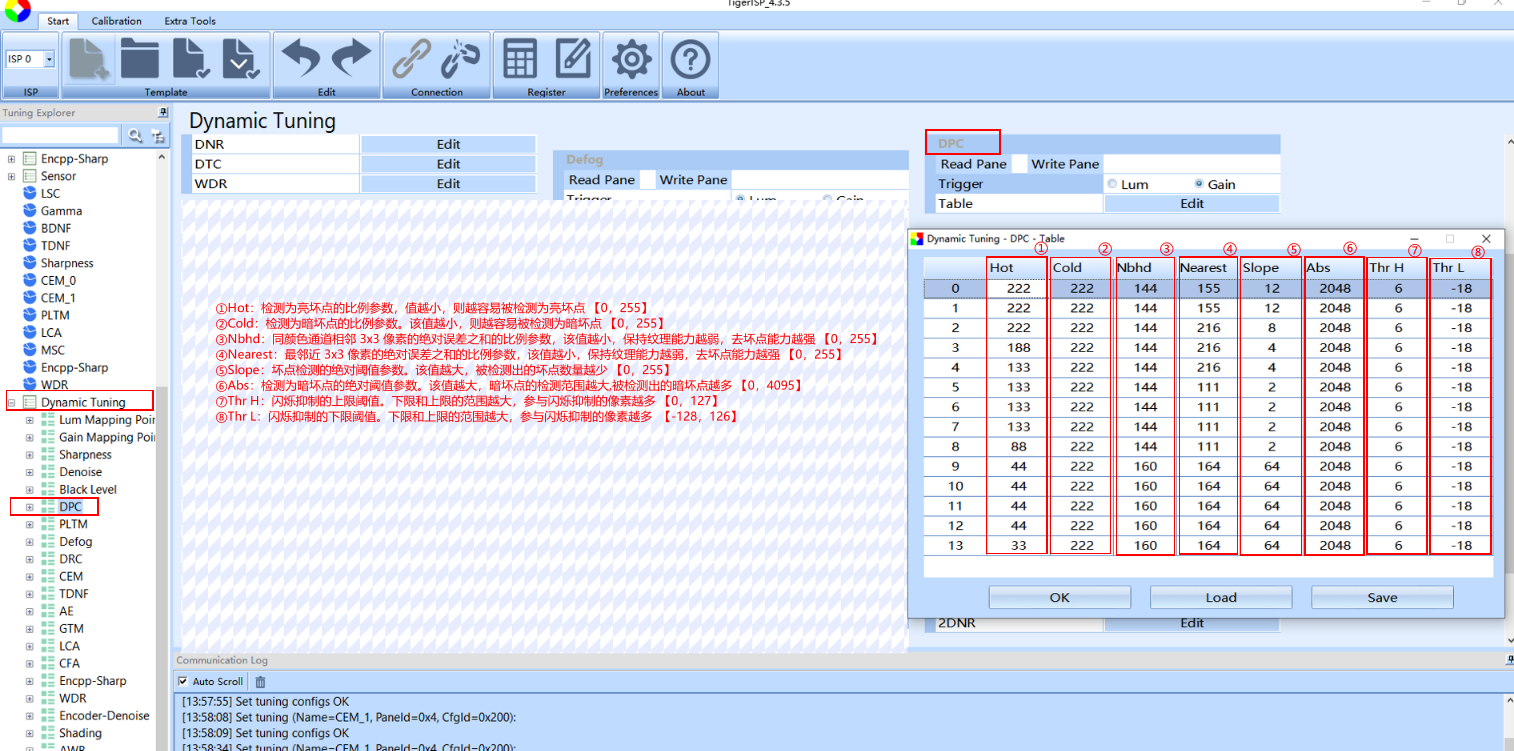The height and width of the screenshot is (751, 1514).
Task: Click the Load button in DPC table
Action: 1221,597
